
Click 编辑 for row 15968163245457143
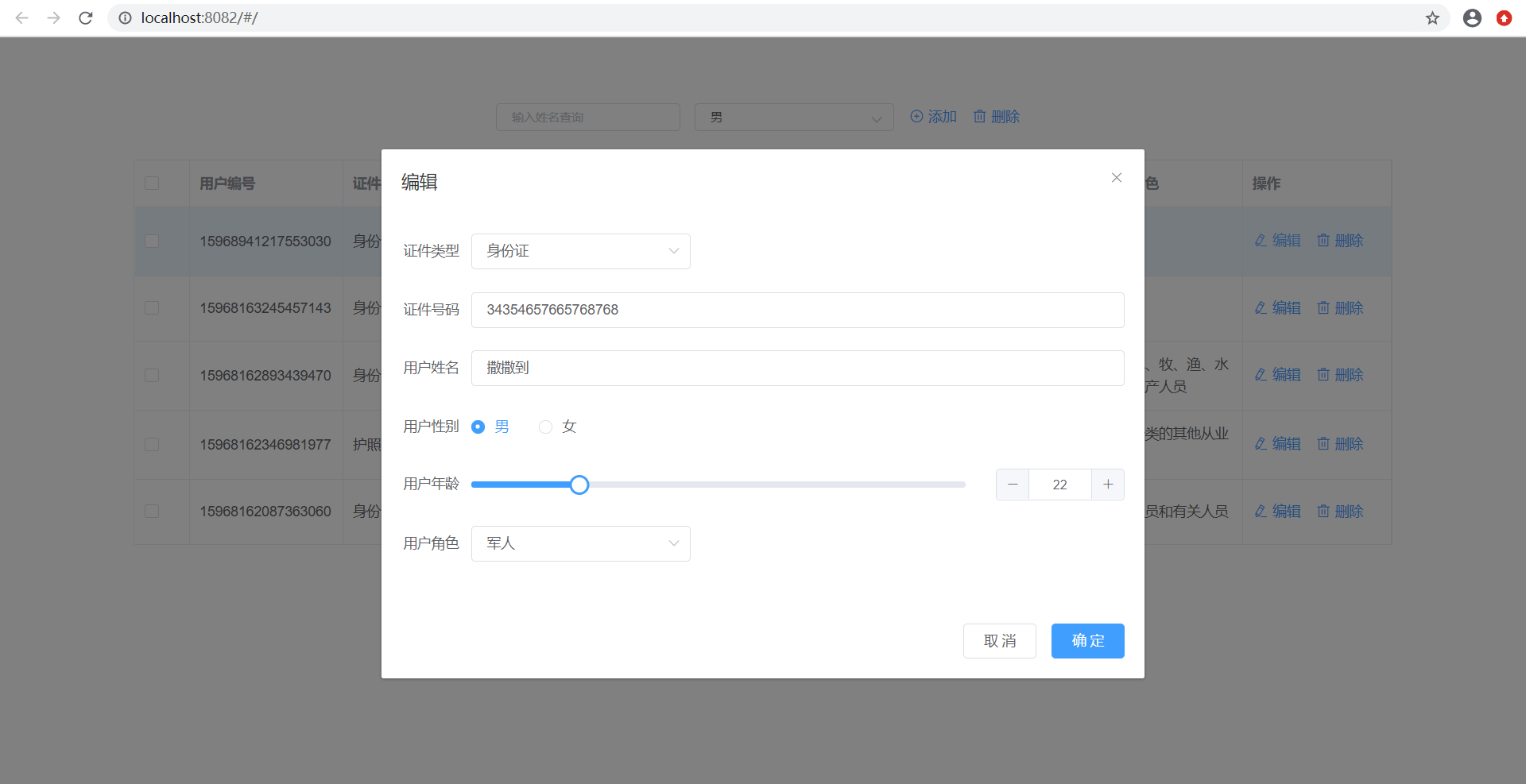pos(1277,307)
